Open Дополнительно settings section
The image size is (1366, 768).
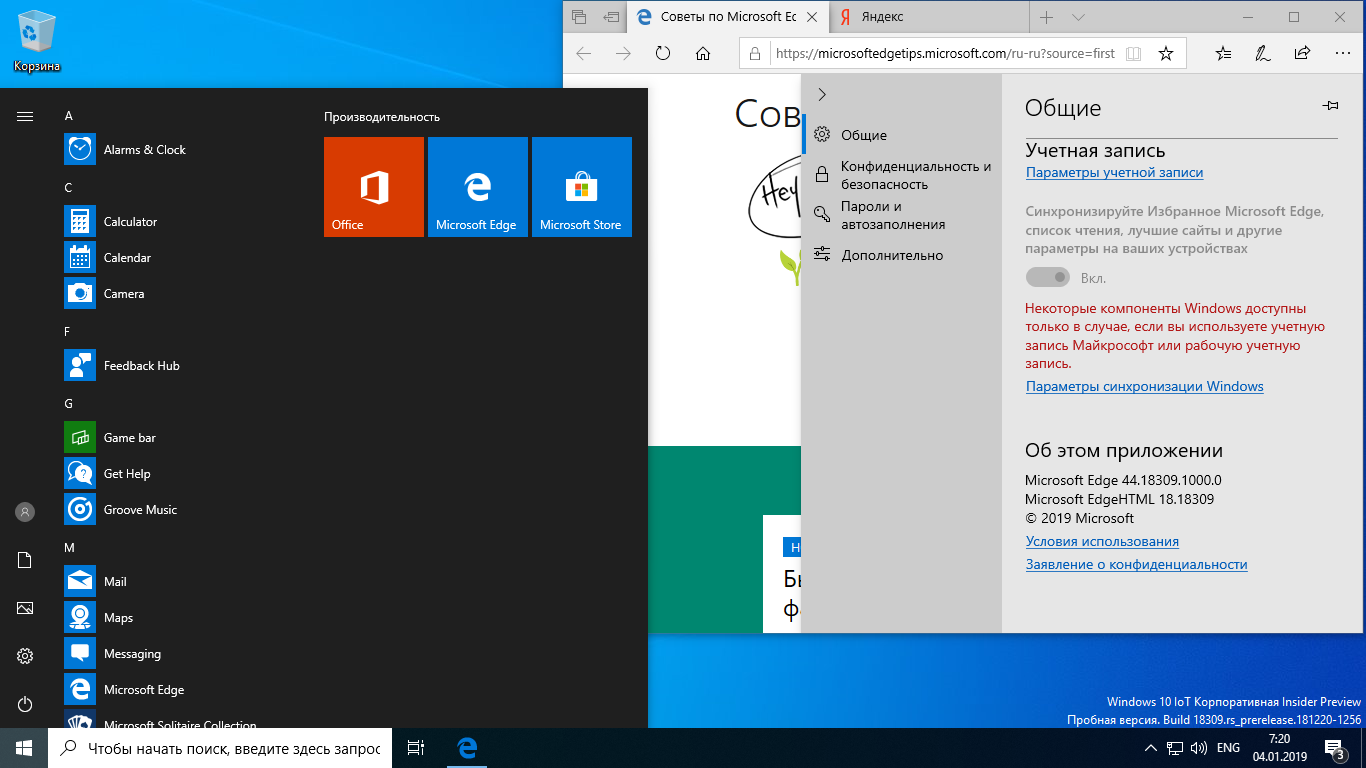pyautogui.click(x=901, y=255)
